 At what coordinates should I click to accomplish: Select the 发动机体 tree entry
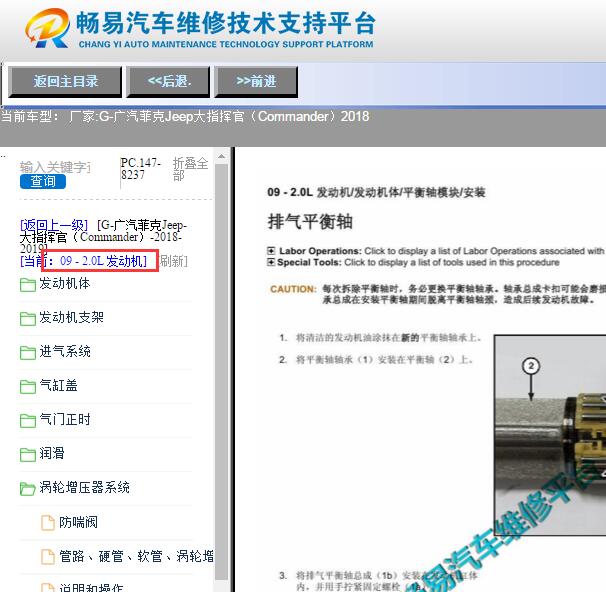tap(65, 284)
